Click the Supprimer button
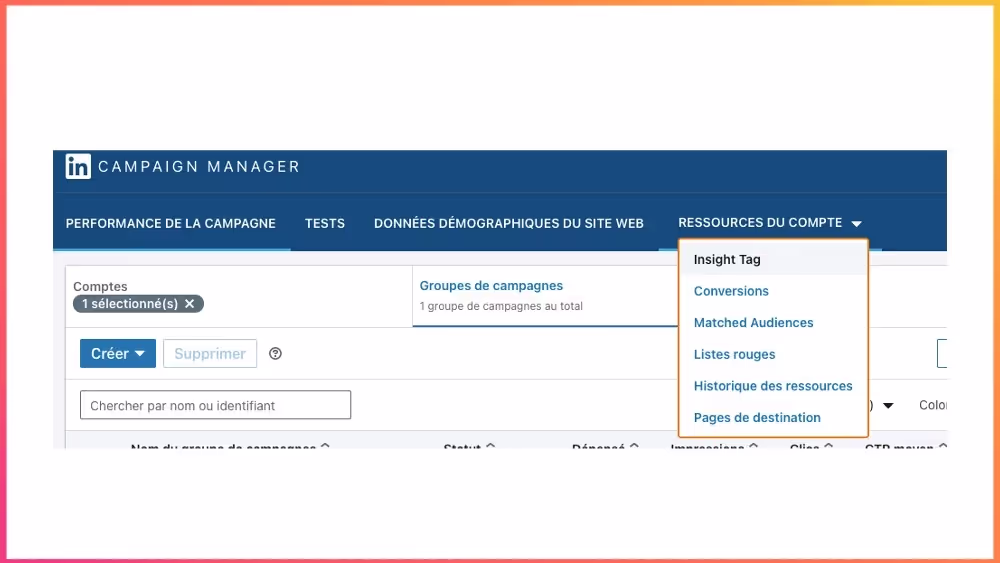This screenshot has height=563, width=1000. 210,353
